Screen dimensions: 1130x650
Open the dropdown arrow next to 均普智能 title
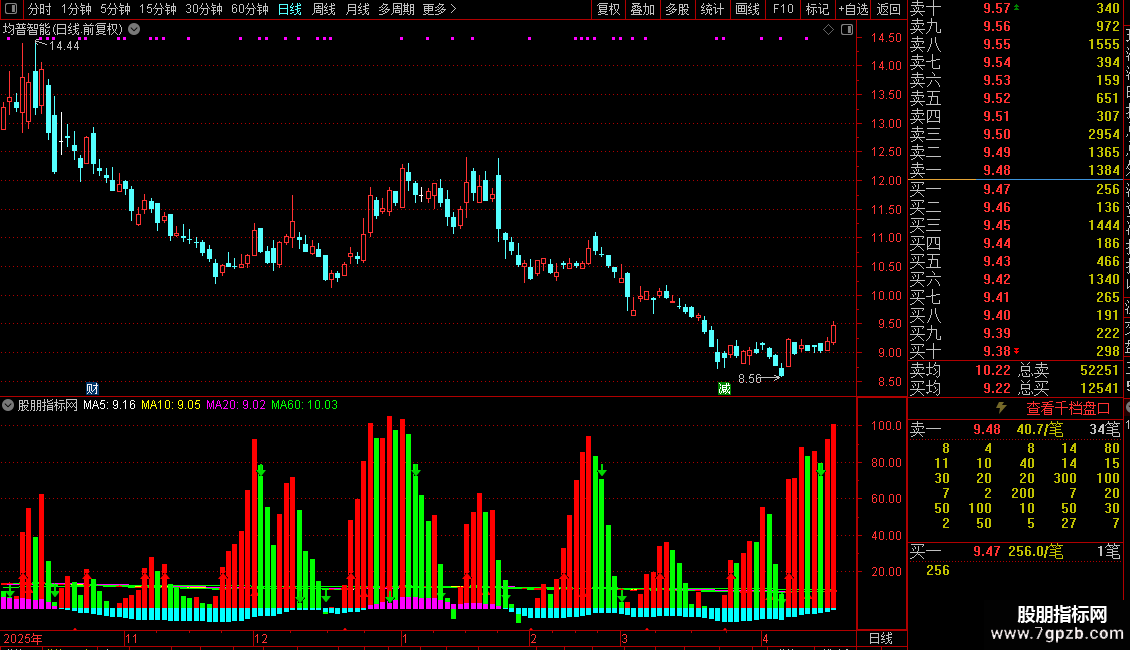[x=134, y=30]
